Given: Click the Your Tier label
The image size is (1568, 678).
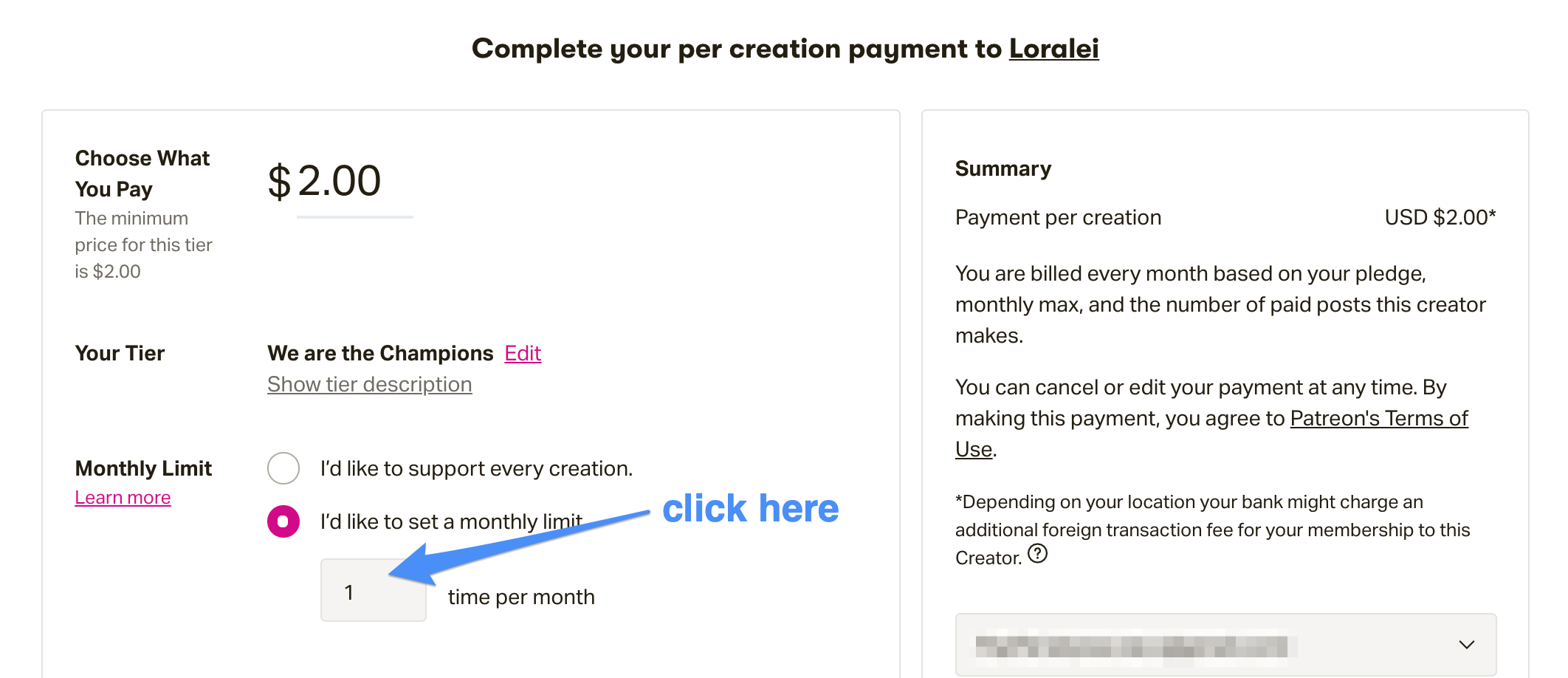Looking at the screenshot, I should point(120,353).
